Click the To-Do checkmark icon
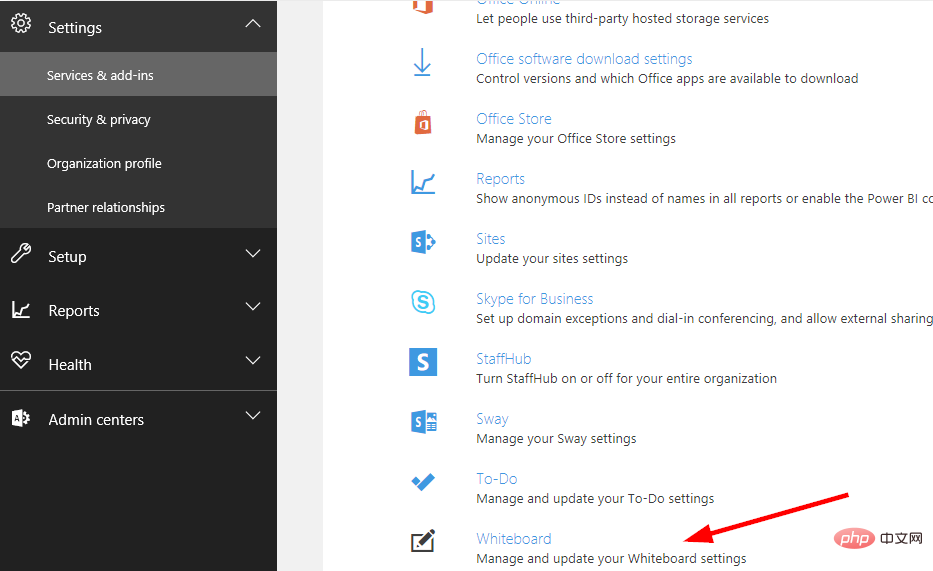The height and width of the screenshot is (571, 933). 423,482
